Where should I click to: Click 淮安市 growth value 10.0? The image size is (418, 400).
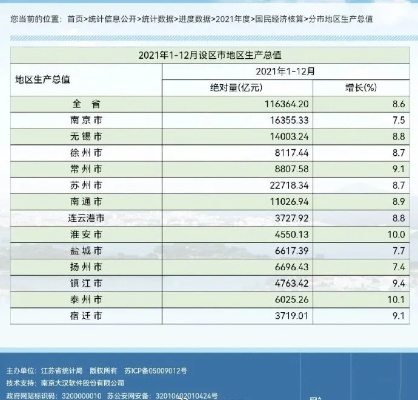coord(396,234)
